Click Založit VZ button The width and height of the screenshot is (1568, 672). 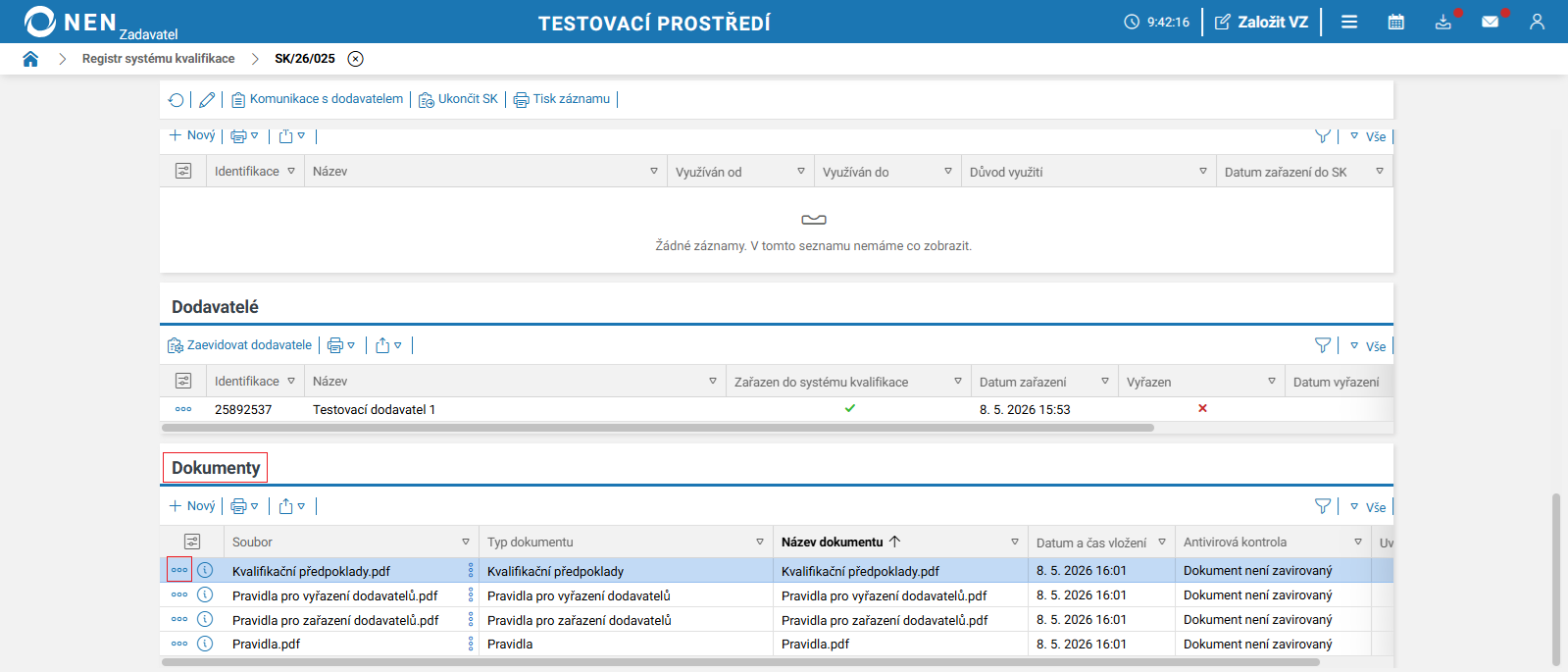coord(1261,22)
